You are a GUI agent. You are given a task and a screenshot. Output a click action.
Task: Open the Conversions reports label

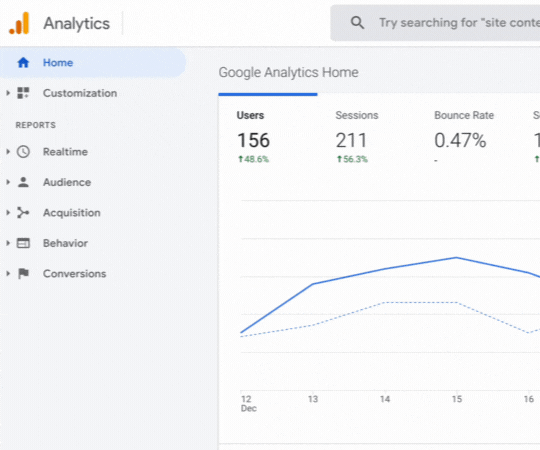pyautogui.click(x=74, y=274)
